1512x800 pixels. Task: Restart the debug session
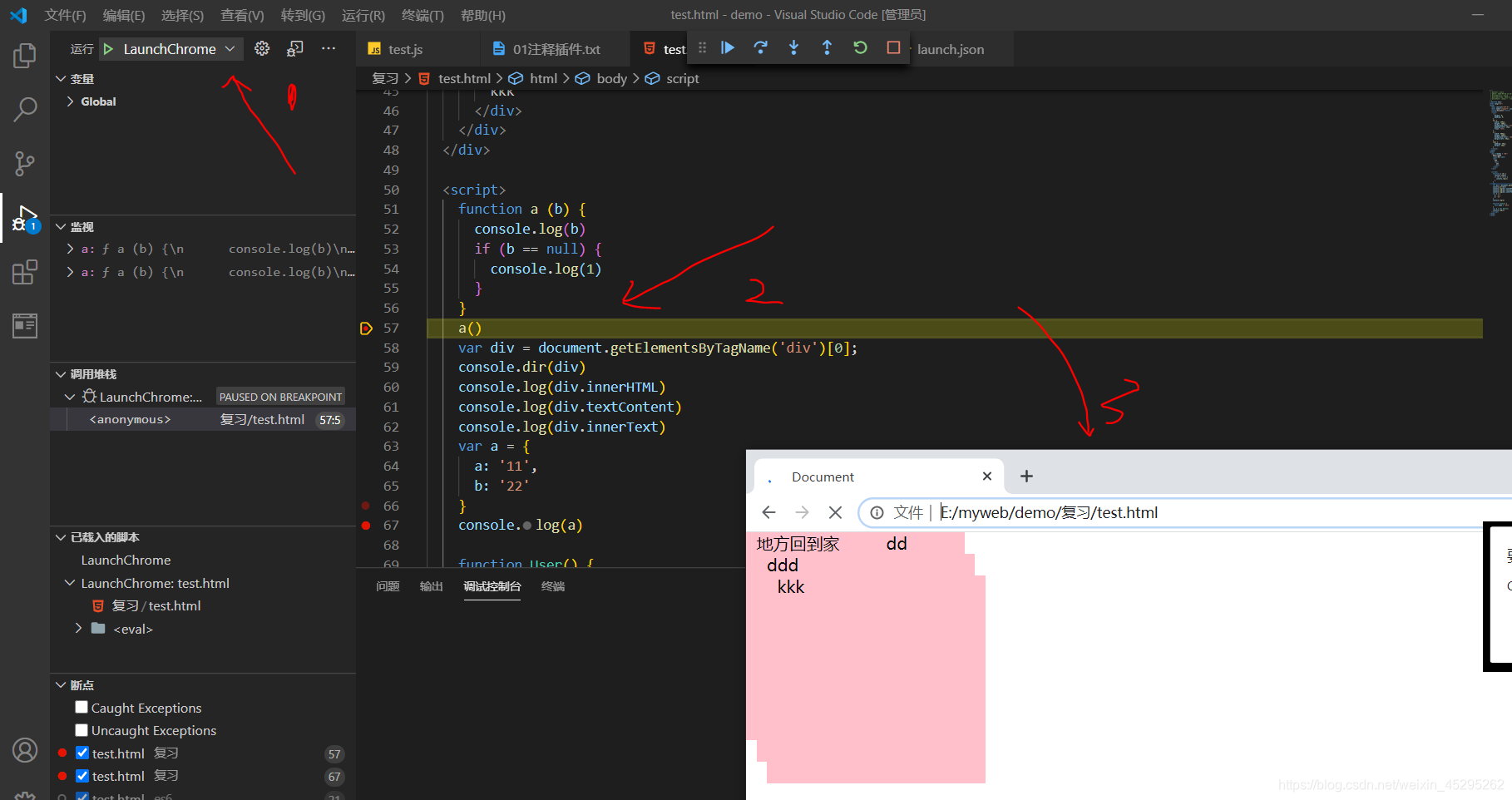pos(860,47)
